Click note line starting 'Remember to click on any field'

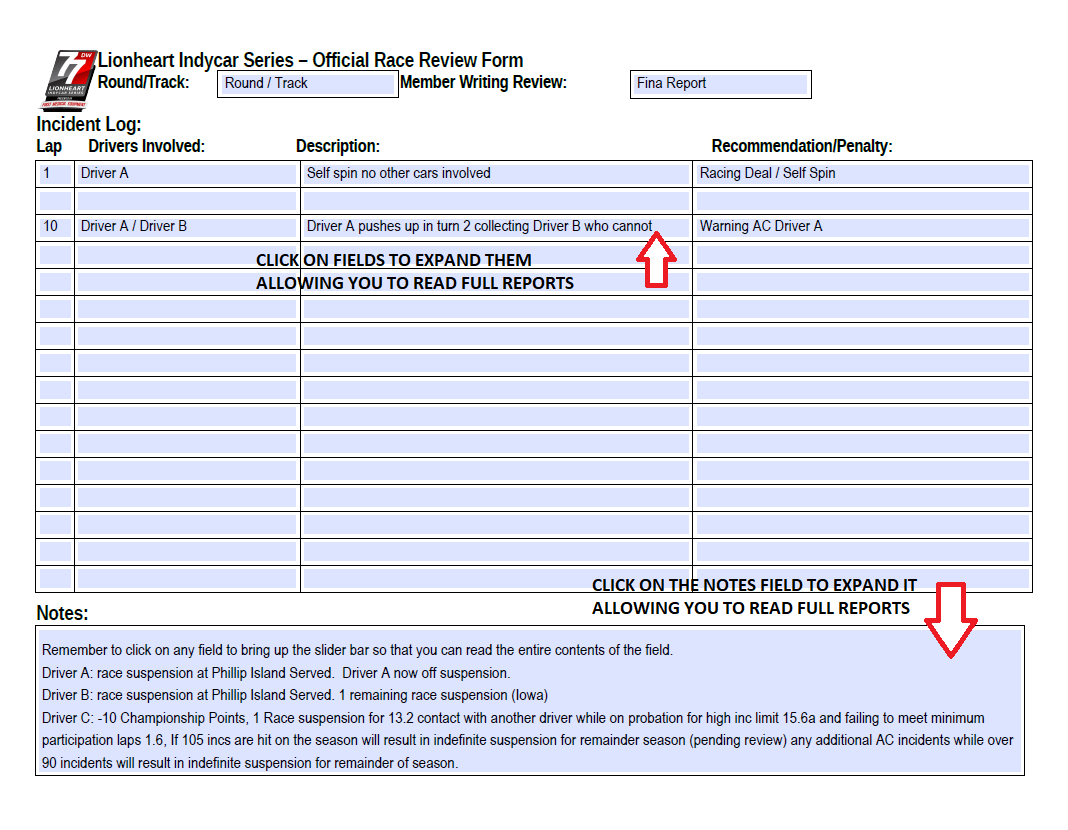click(x=358, y=650)
